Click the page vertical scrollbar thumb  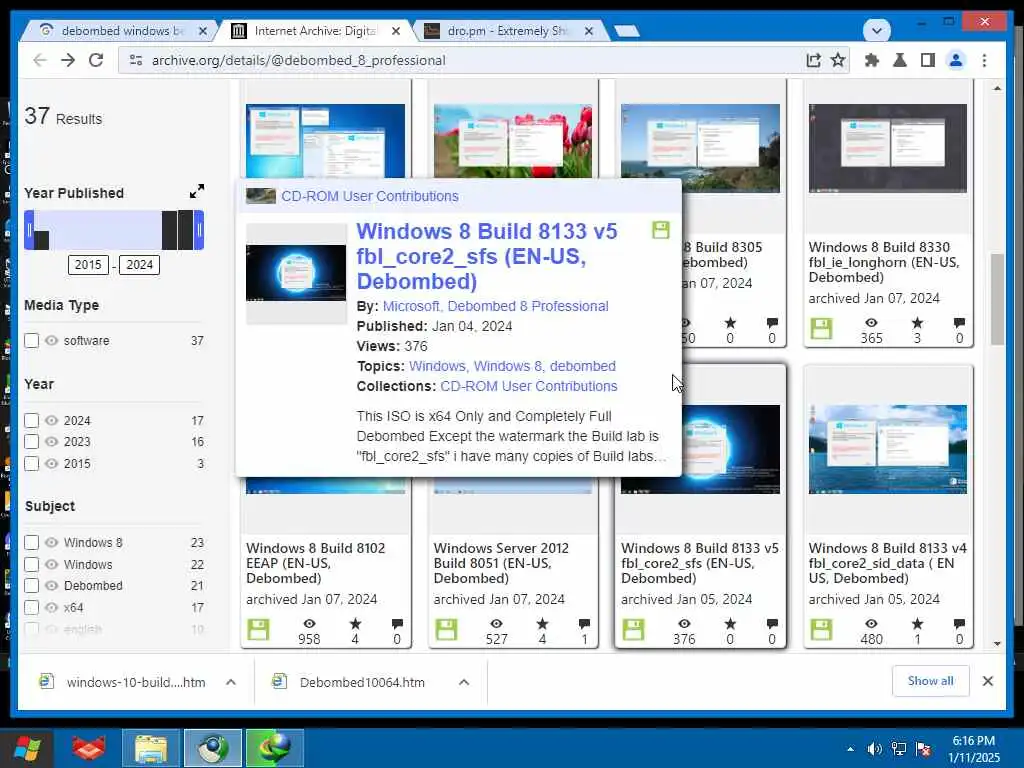(x=997, y=299)
